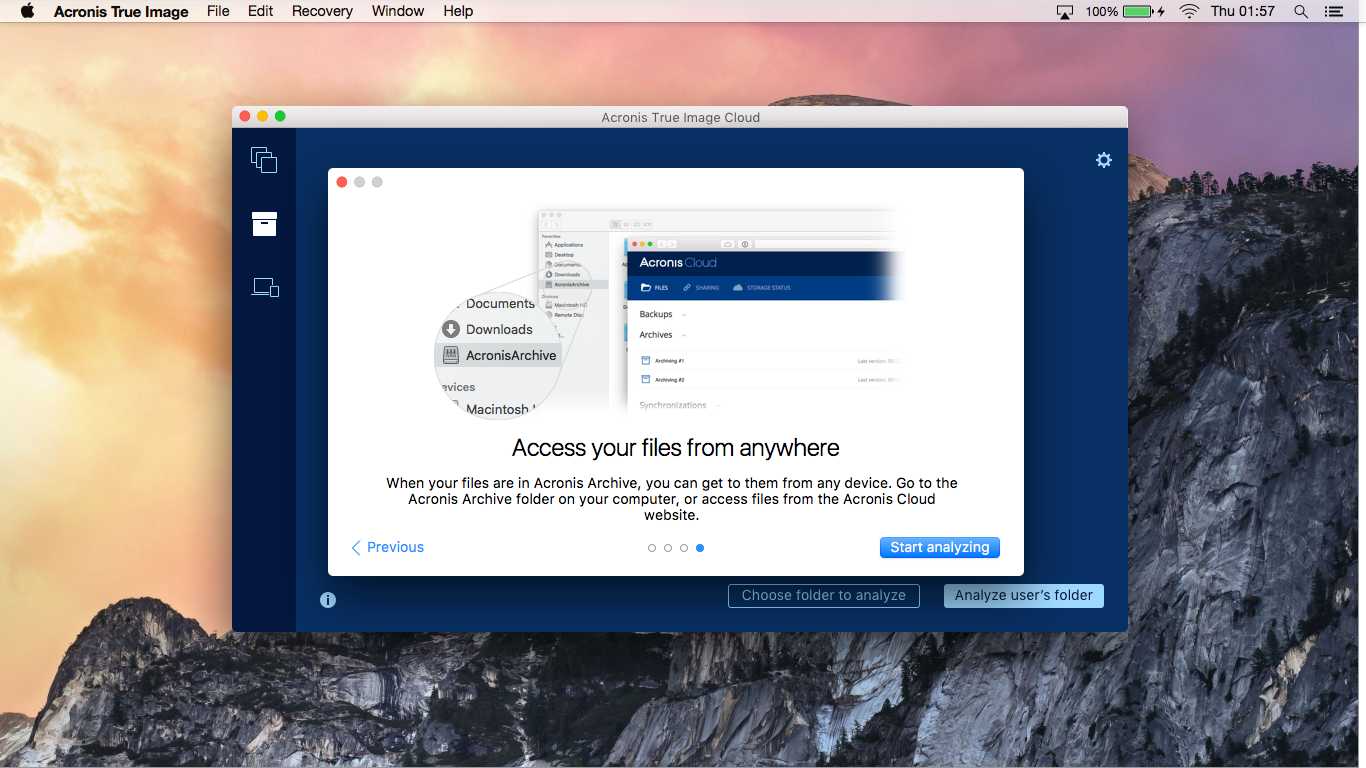This screenshot has width=1366, height=768.
Task: Jump to the first onboarding page dot
Action: [x=652, y=548]
